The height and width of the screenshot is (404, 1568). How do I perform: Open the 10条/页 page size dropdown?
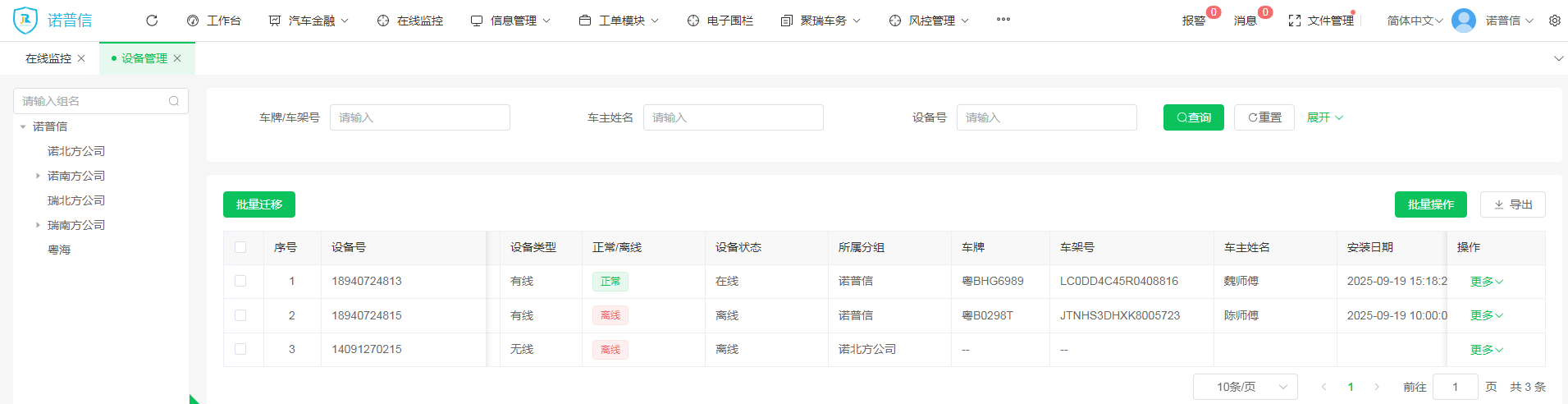pyautogui.click(x=1245, y=387)
